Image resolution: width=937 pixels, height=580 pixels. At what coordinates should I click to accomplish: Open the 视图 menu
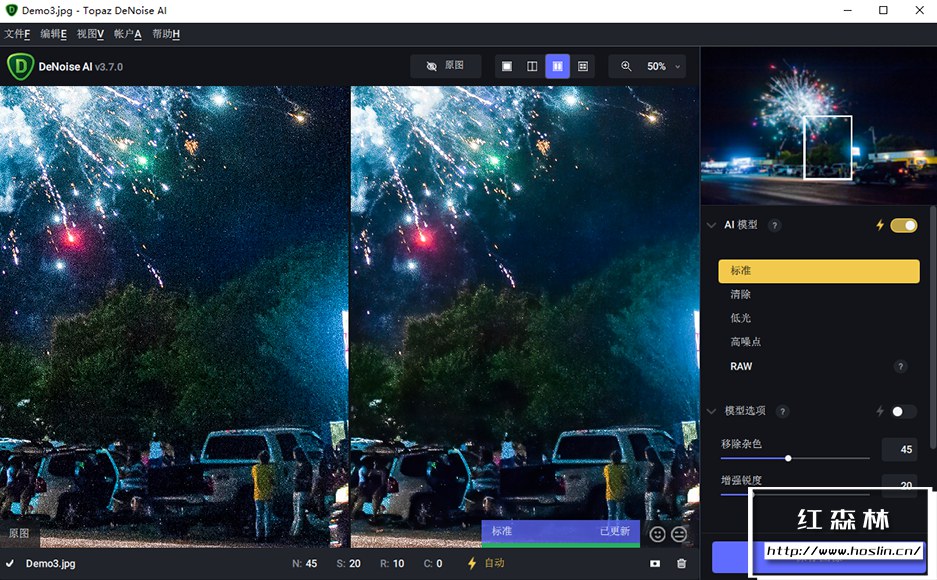click(x=90, y=34)
